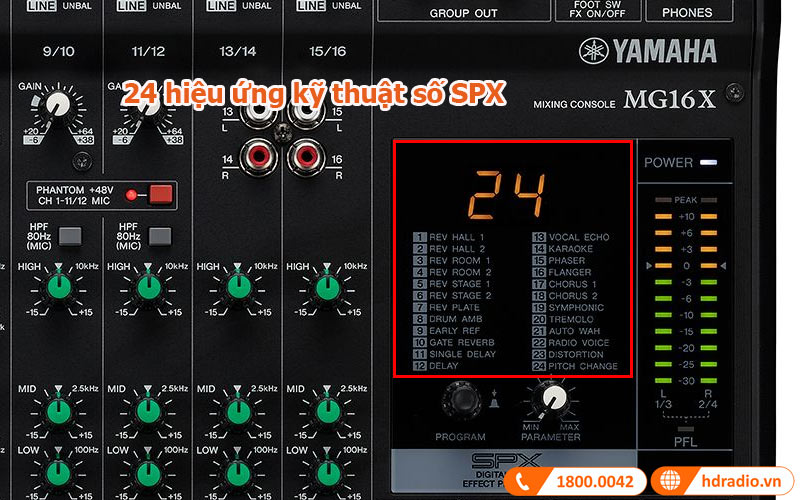The height and width of the screenshot is (500, 800).
Task: Click the HIGH EQ knob on channel 9/10
Action: coord(59,287)
